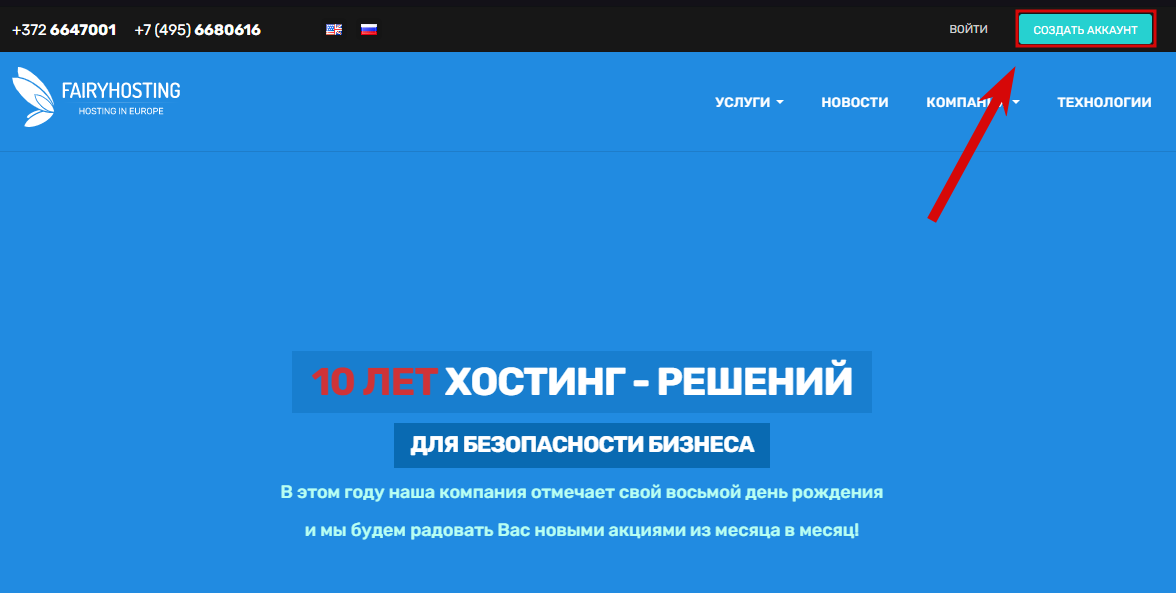Click the ВОЙТИ login link

pos(968,30)
